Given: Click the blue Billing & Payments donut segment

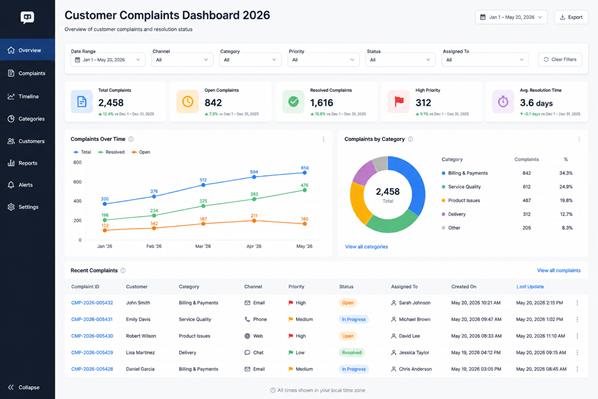Looking at the screenshot, I should (415, 183).
